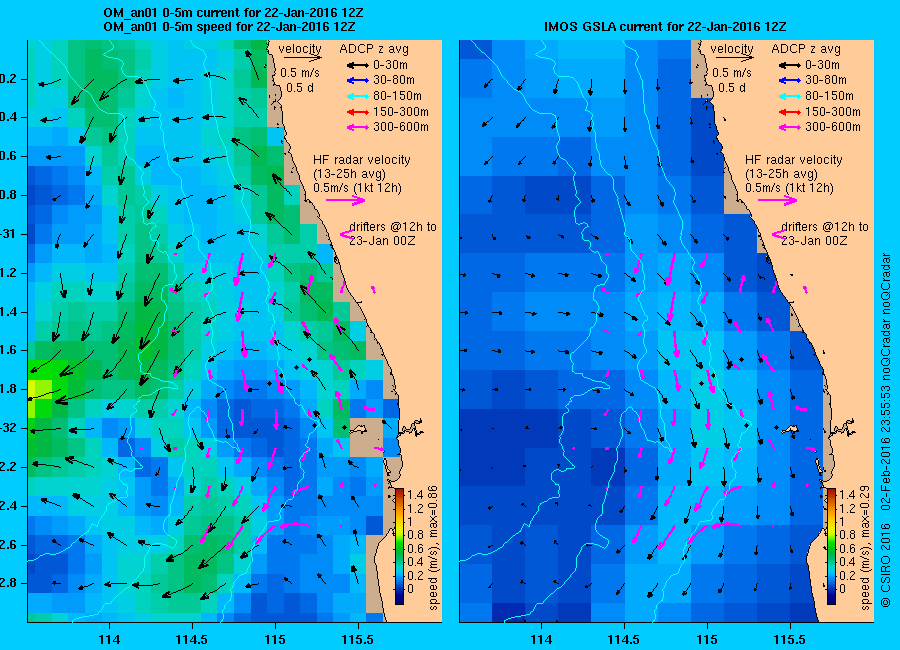
Task: Click the 'IMOS GSLA current' title
Action: [x=665, y=26]
